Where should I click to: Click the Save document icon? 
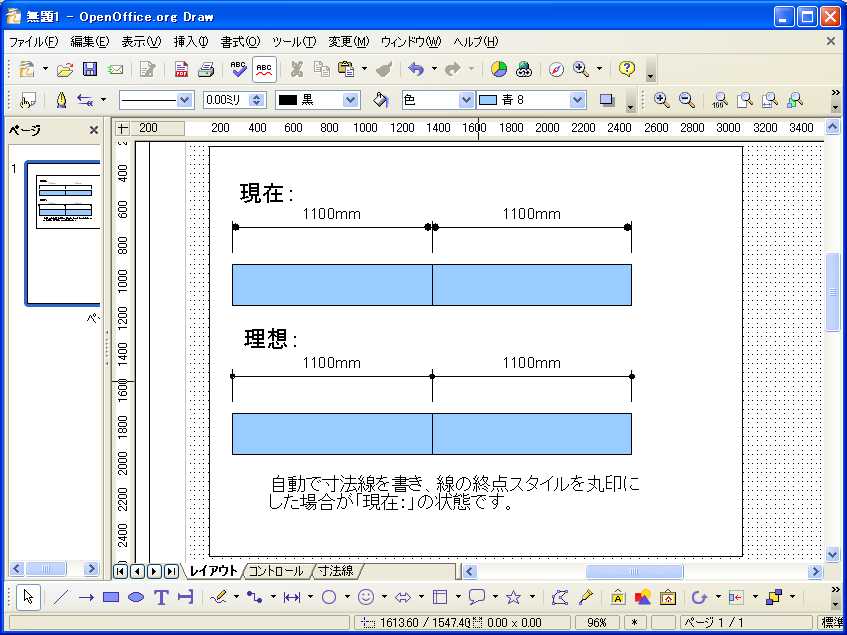click(89, 69)
